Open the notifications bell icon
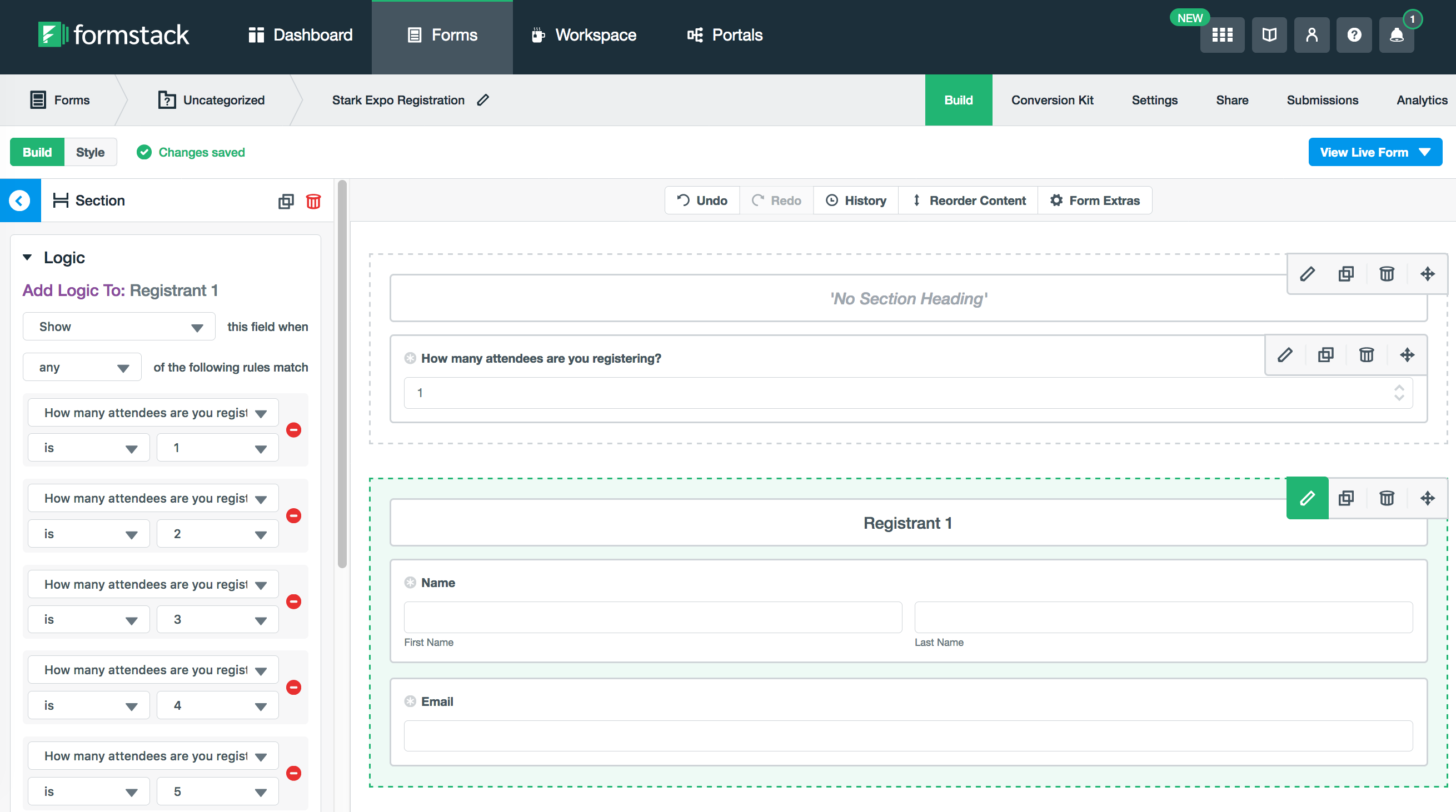 click(x=1396, y=35)
